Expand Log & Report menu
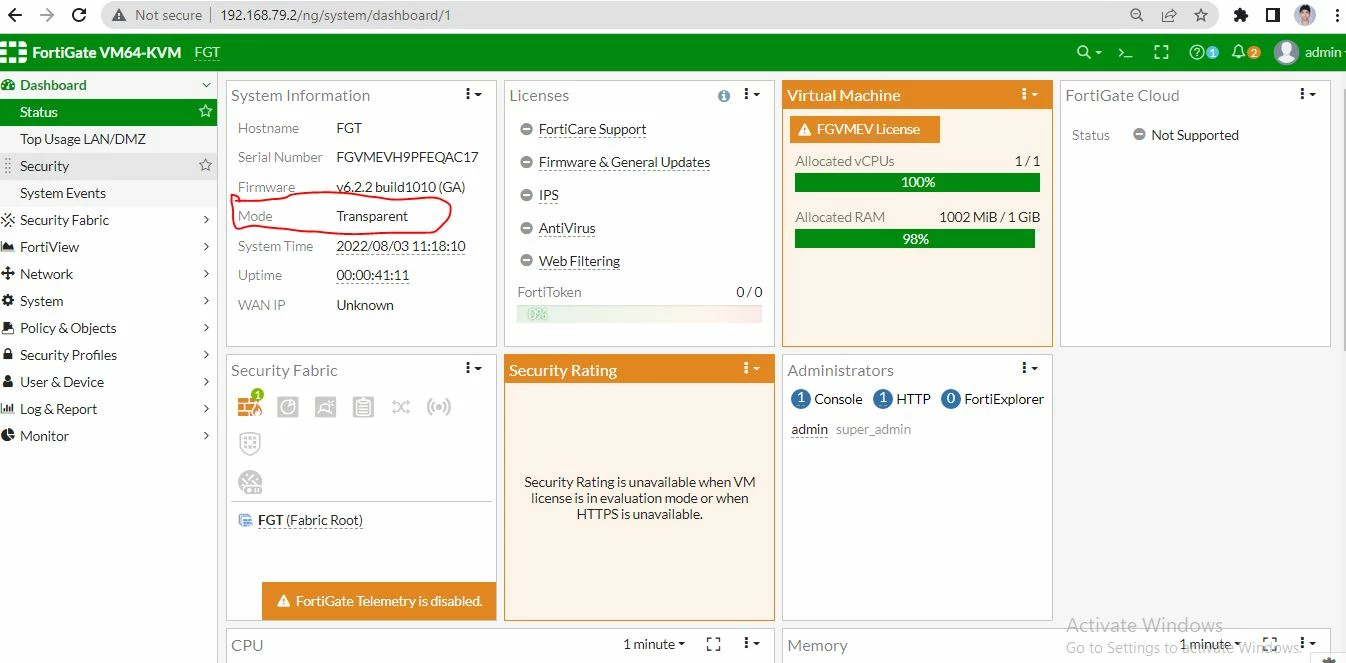Viewport: 1346px width, 663px height. coord(108,409)
